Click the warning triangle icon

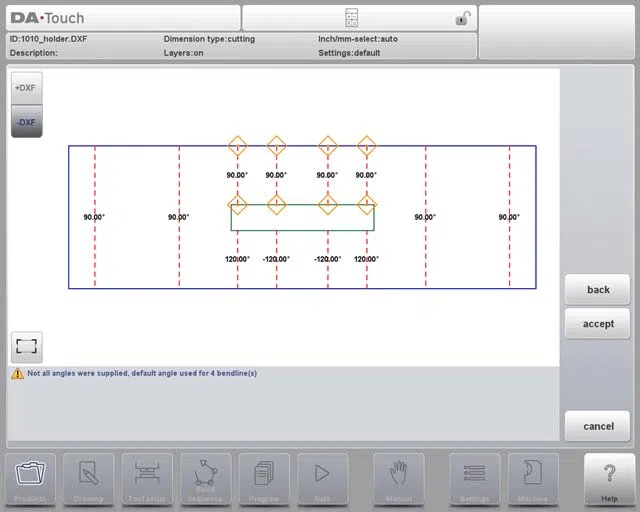18,373
